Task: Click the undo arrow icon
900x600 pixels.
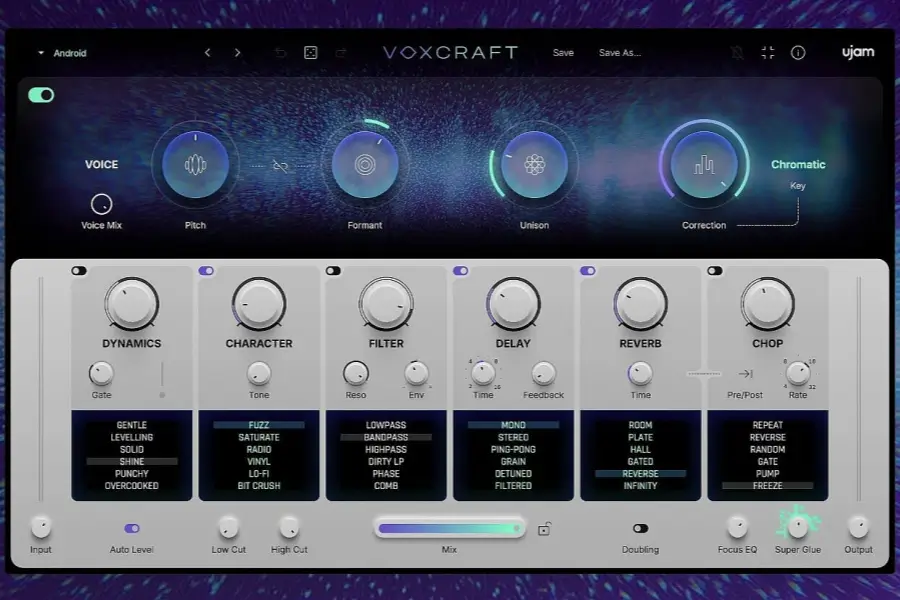Action: point(280,52)
